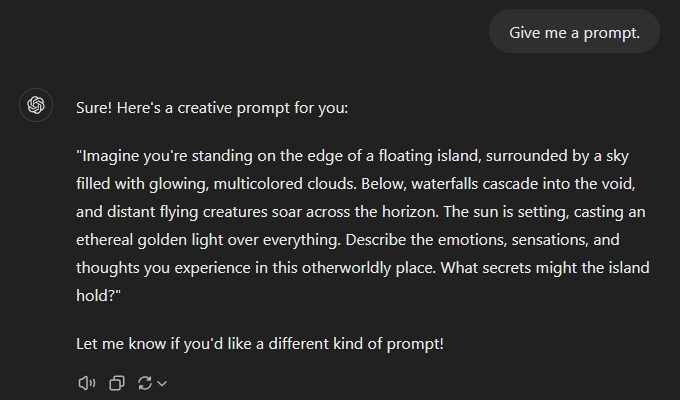Expand the chevron next to regenerate
This screenshot has width=680, height=400.
click(x=162, y=383)
